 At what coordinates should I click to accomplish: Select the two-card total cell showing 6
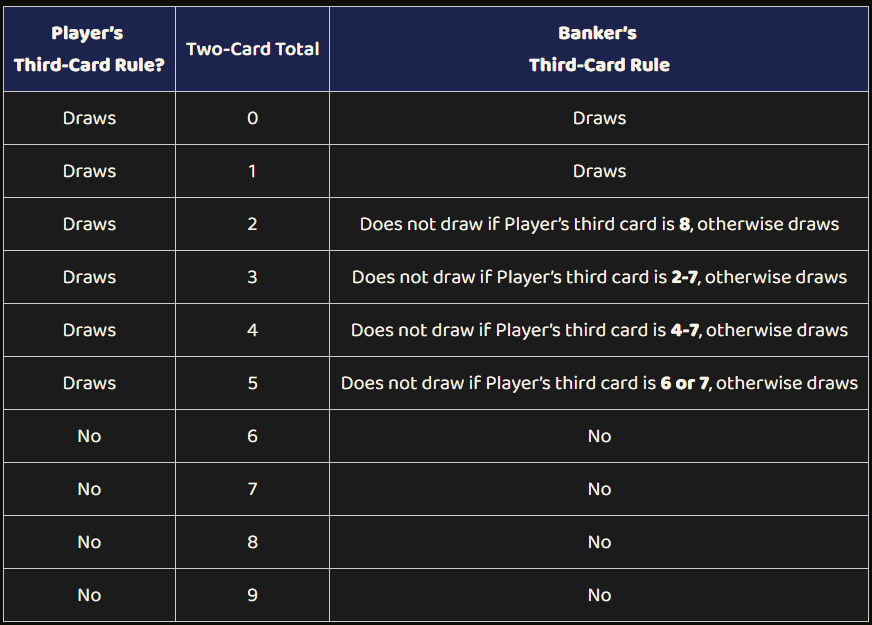252,436
